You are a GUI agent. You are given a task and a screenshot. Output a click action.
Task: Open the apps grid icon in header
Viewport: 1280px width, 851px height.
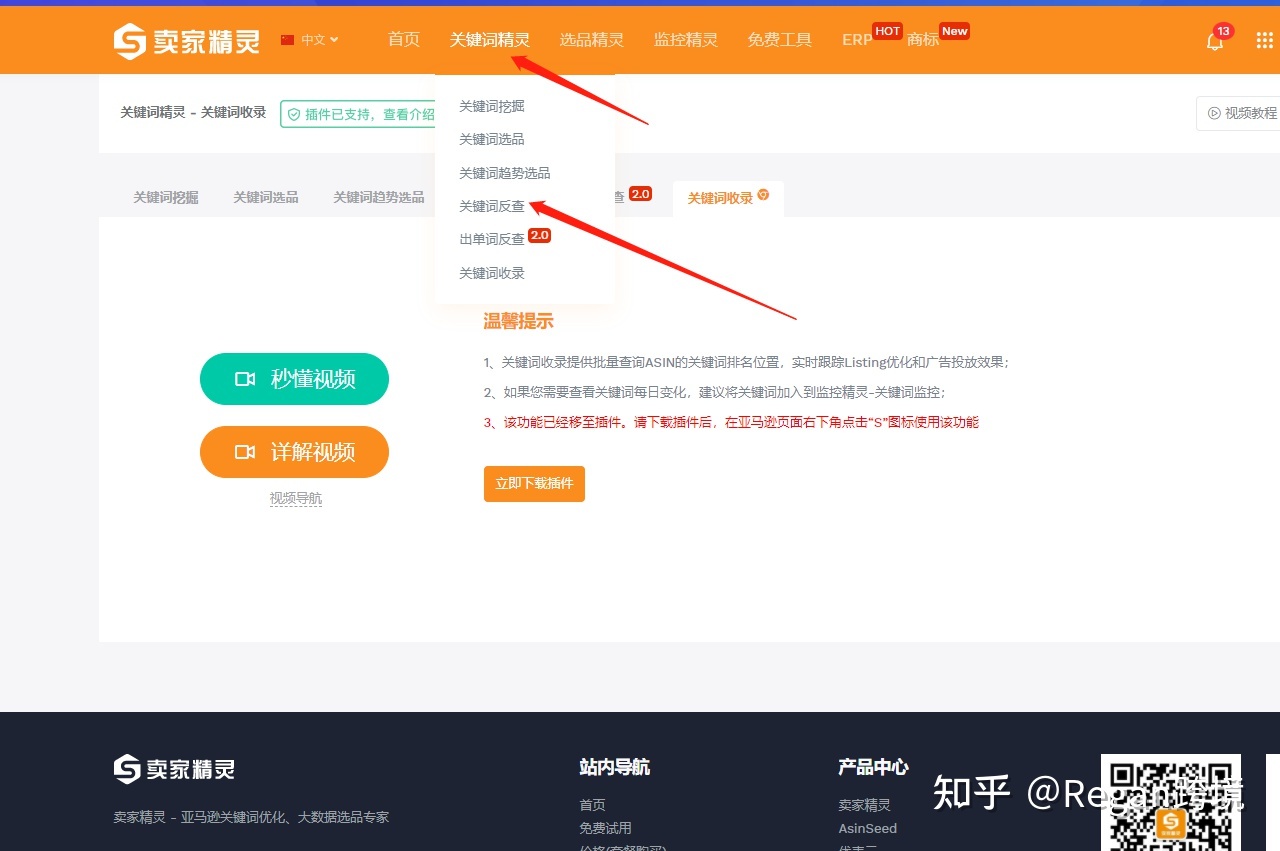pyautogui.click(x=1265, y=41)
